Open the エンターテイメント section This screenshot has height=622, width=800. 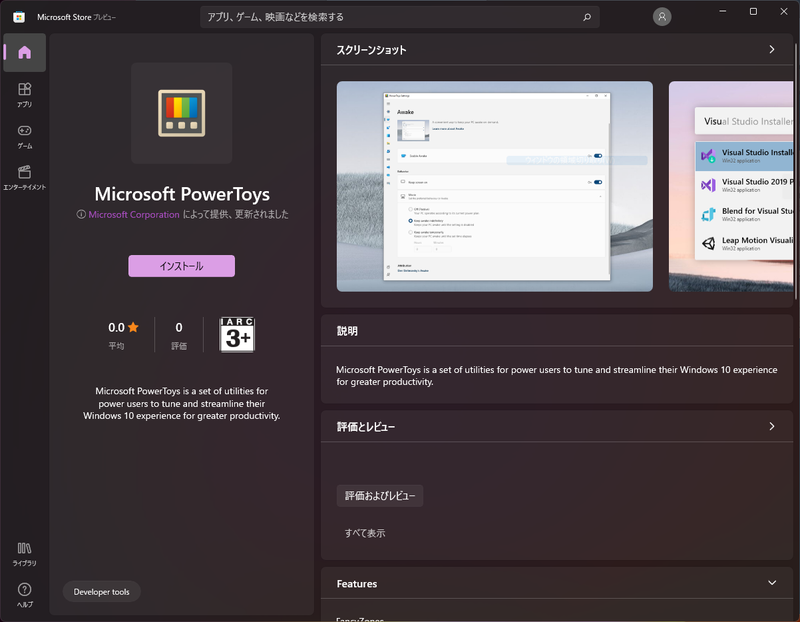click(23, 172)
